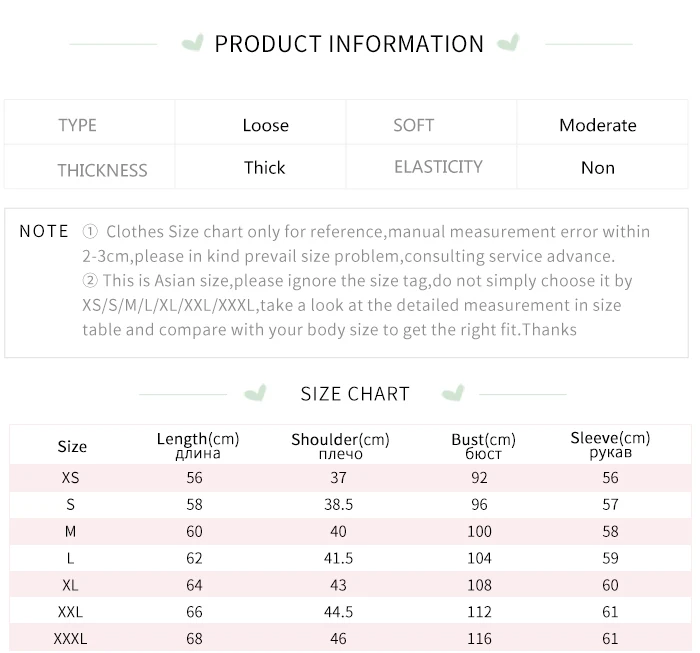Select the Thick value beside THICKNESS
This screenshot has width=700, height=653.
265,168
